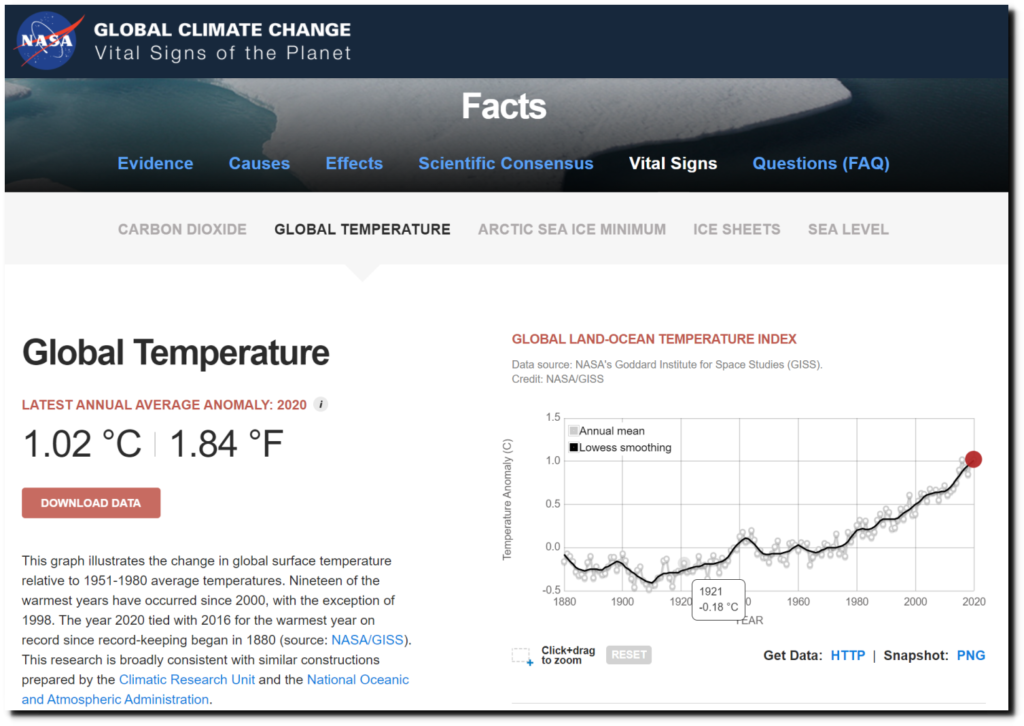The width and height of the screenshot is (1024, 726).
Task: Select the red 2020 data point
Action: coord(973,460)
